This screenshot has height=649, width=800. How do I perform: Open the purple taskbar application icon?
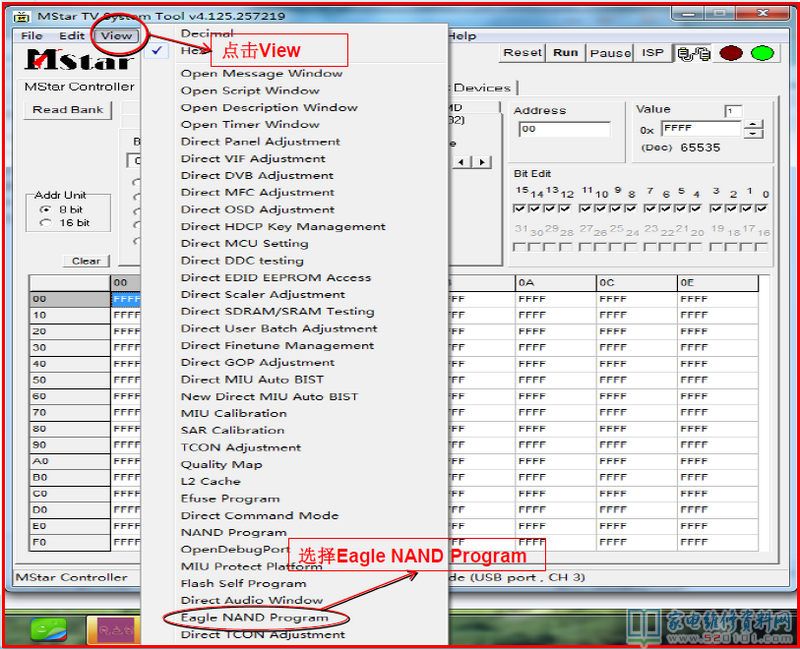click(115, 630)
